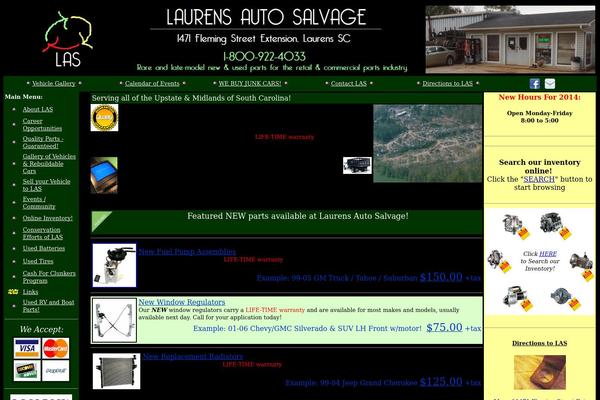Click HERE to search inventory

548,253
